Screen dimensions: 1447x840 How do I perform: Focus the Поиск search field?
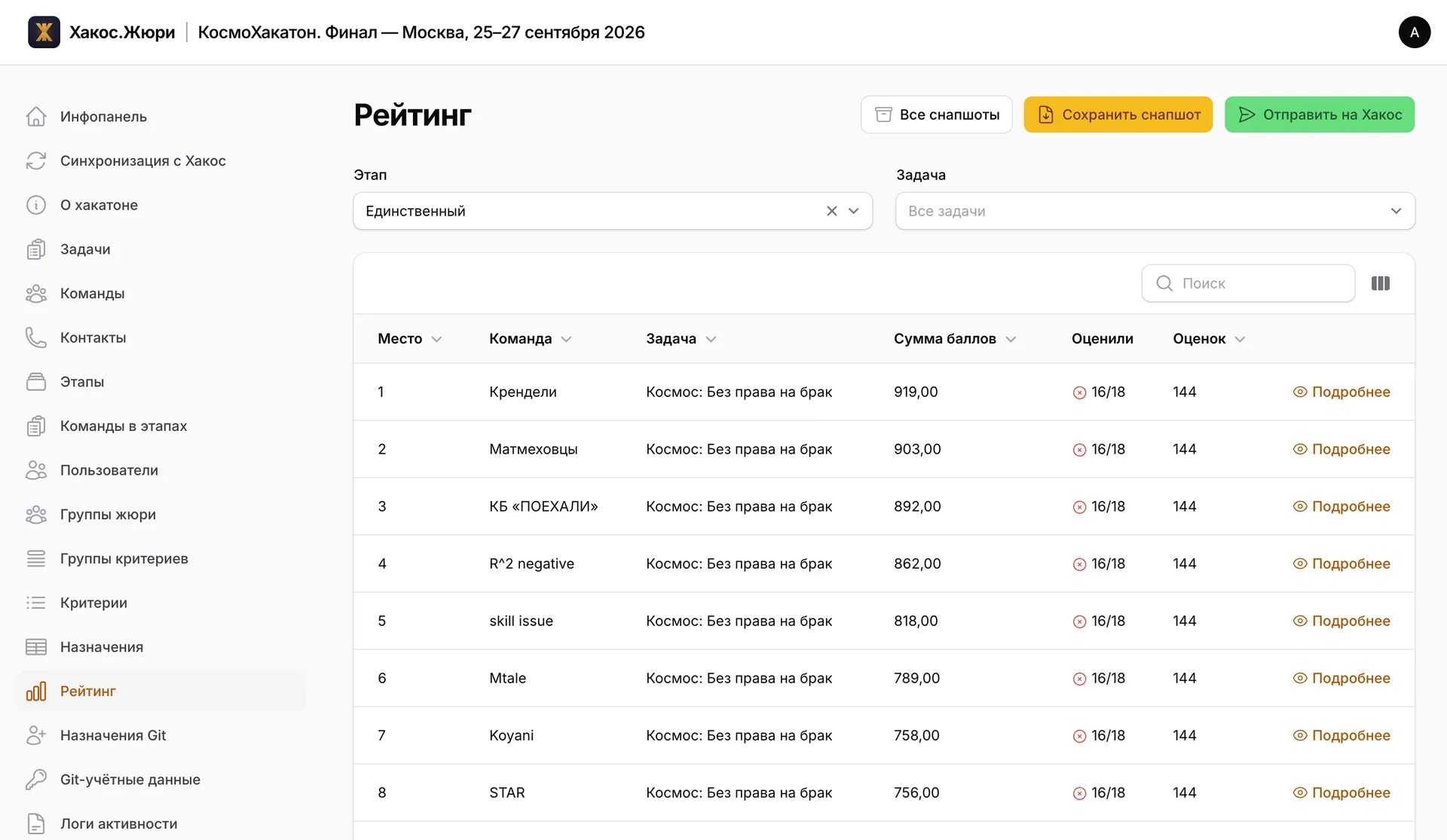(x=1248, y=283)
